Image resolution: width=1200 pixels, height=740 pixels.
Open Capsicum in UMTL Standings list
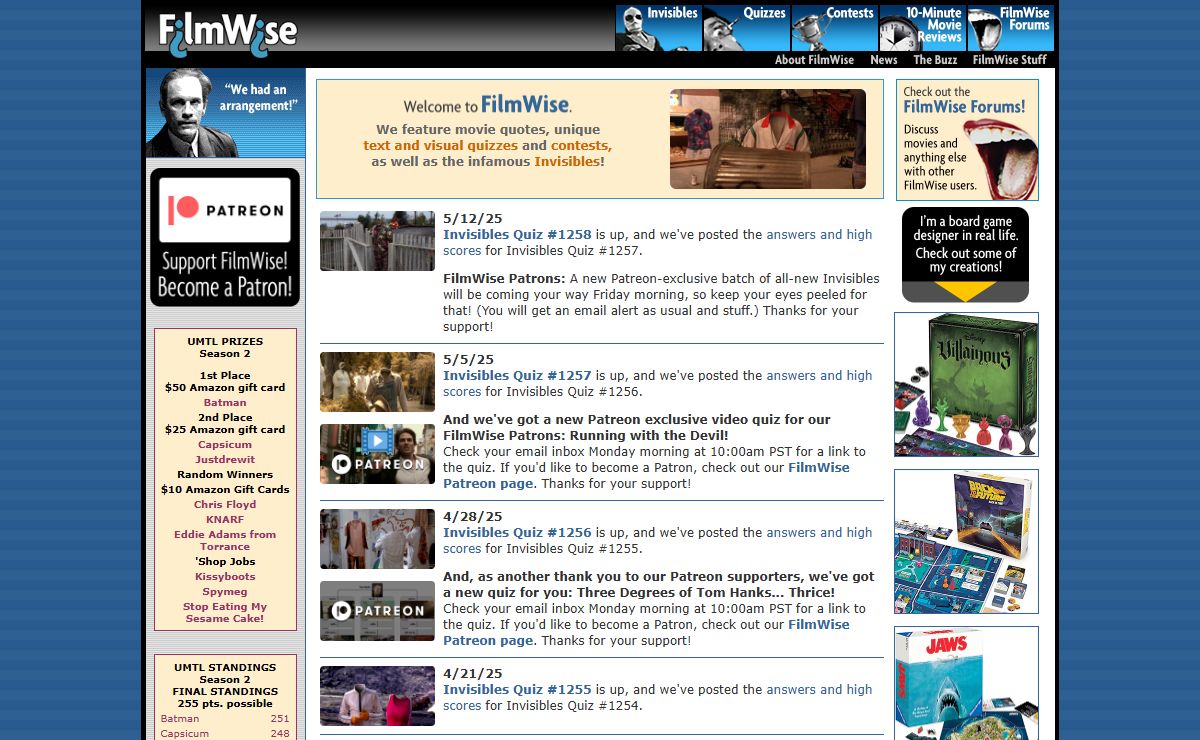[x=185, y=733]
